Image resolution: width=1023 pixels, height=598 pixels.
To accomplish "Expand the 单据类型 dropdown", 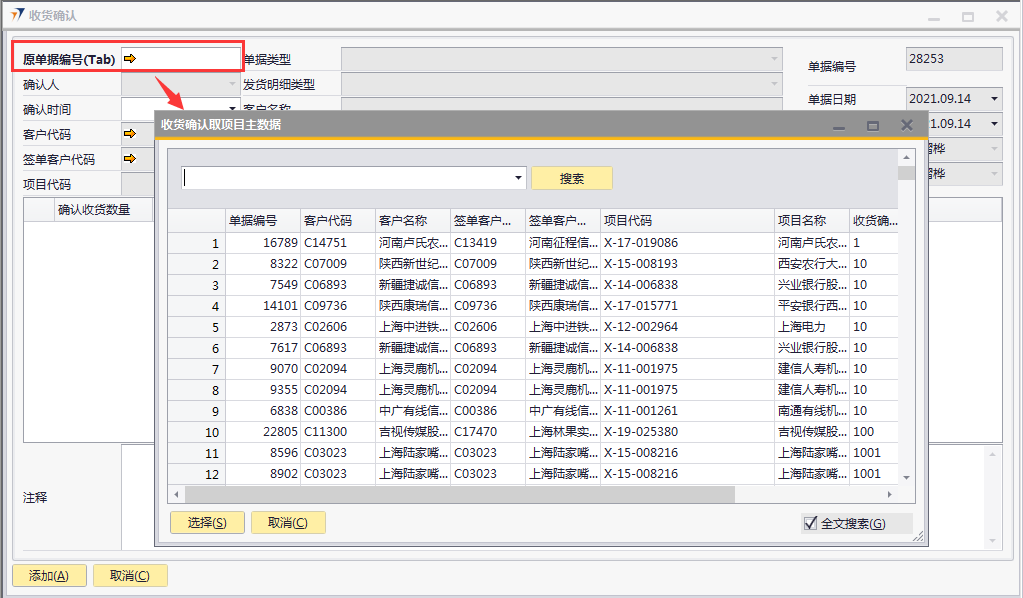I will [x=774, y=59].
